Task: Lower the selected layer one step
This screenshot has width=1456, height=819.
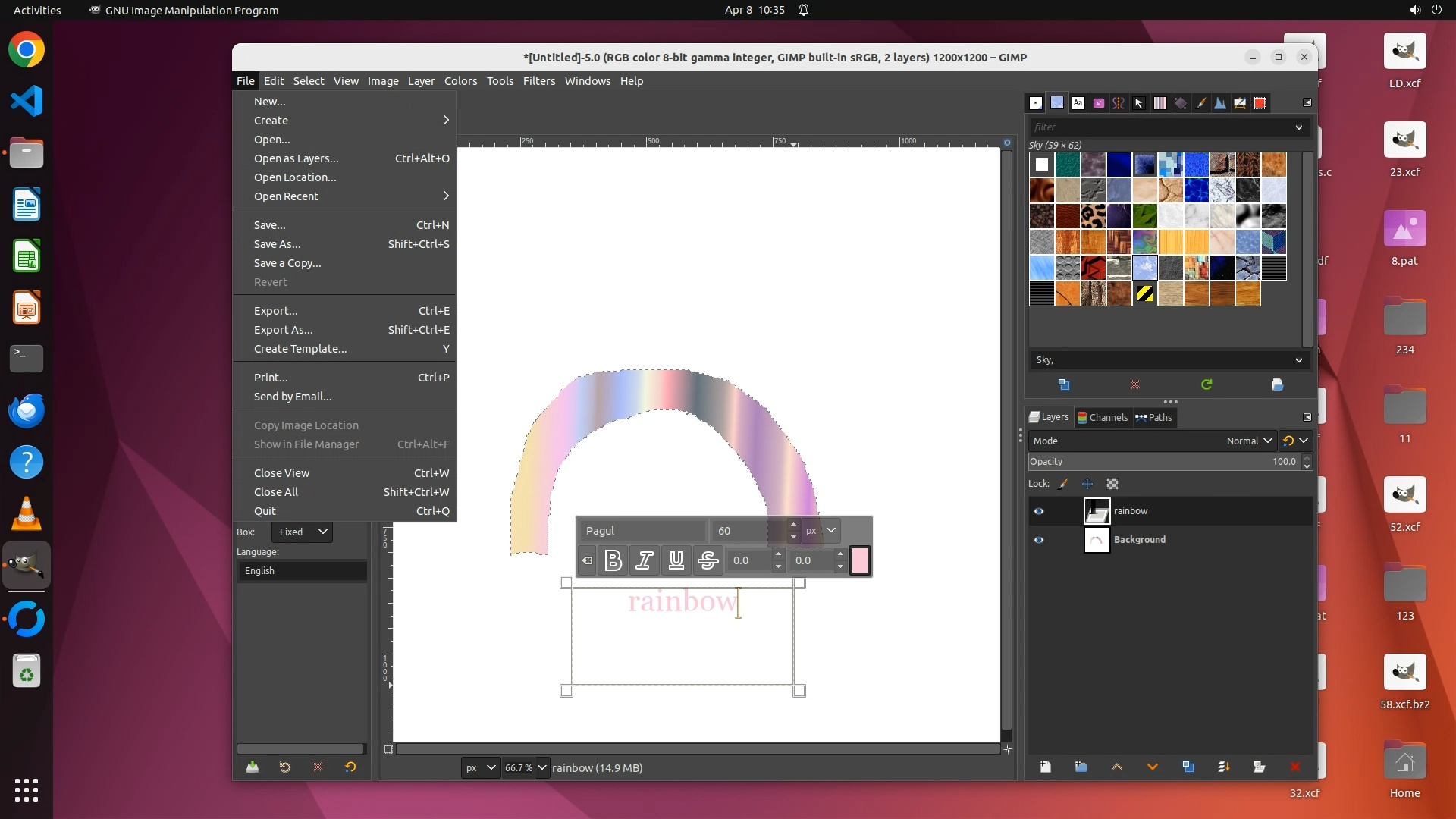Action: 1152,767
